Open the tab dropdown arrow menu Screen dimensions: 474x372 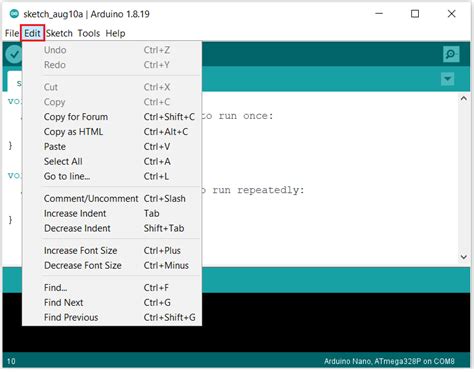tap(447, 79)
